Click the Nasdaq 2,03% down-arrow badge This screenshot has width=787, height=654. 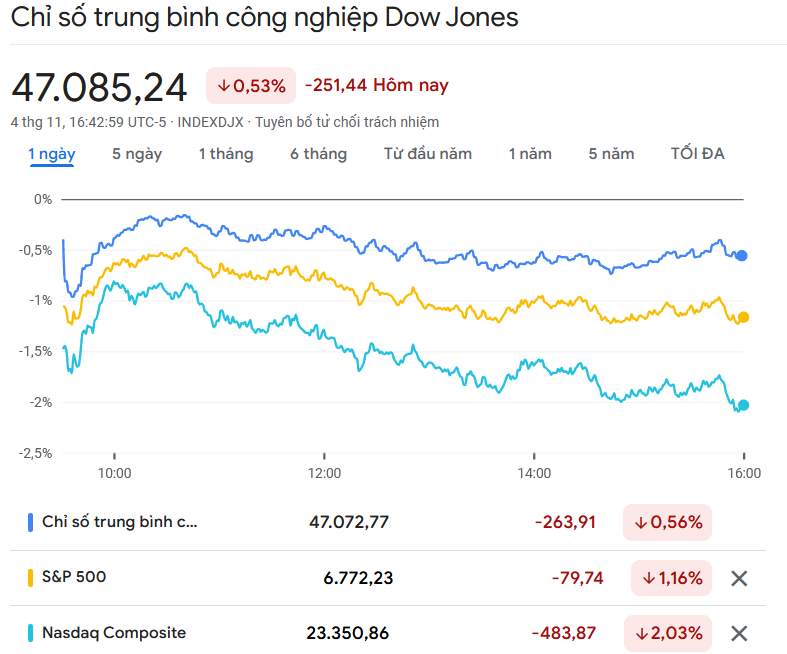click(x=668, y=633)
